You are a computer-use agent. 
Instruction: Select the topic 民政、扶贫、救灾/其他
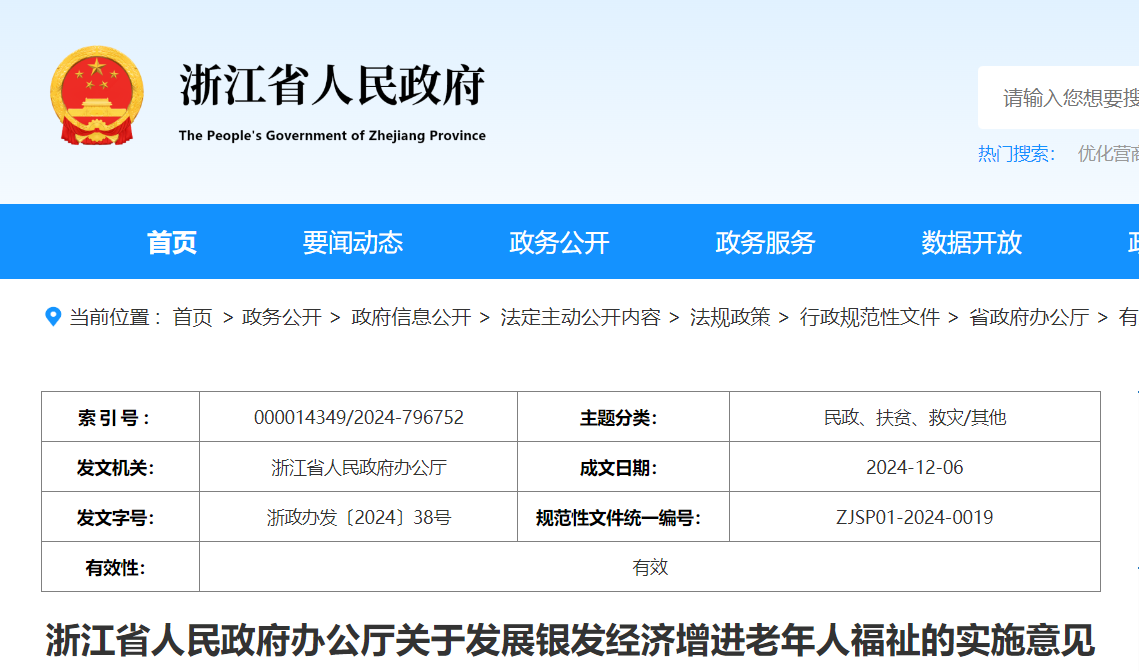coord(915,418)
